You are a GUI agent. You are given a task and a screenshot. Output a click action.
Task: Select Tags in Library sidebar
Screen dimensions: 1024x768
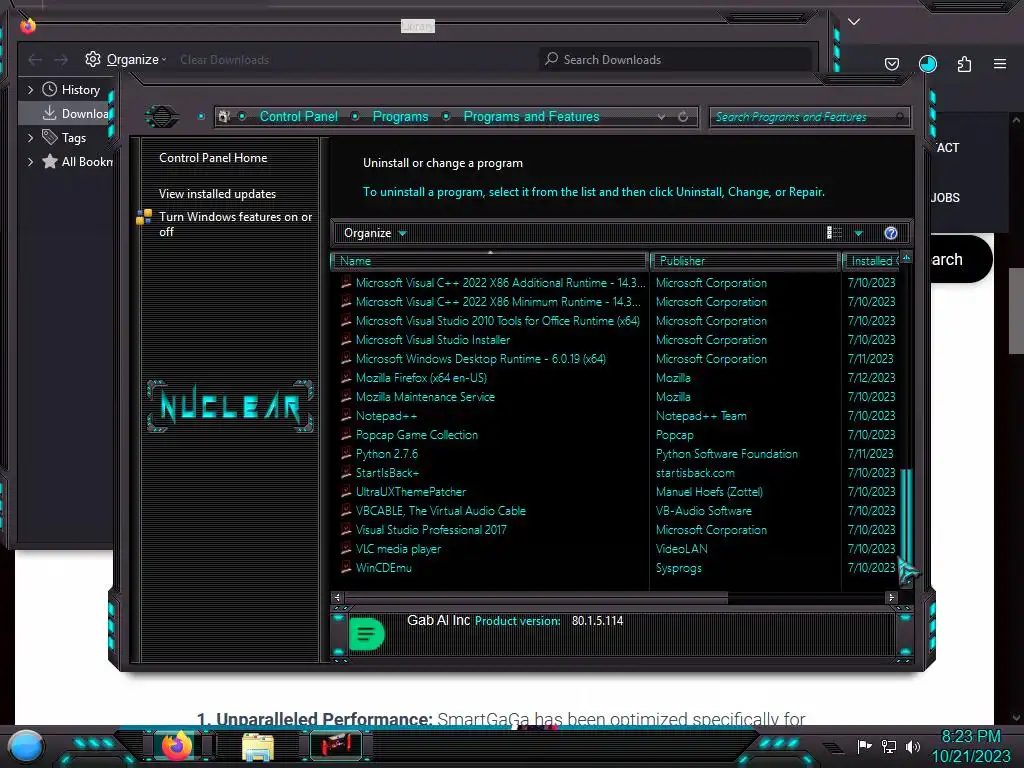click(x=64, y=138)
